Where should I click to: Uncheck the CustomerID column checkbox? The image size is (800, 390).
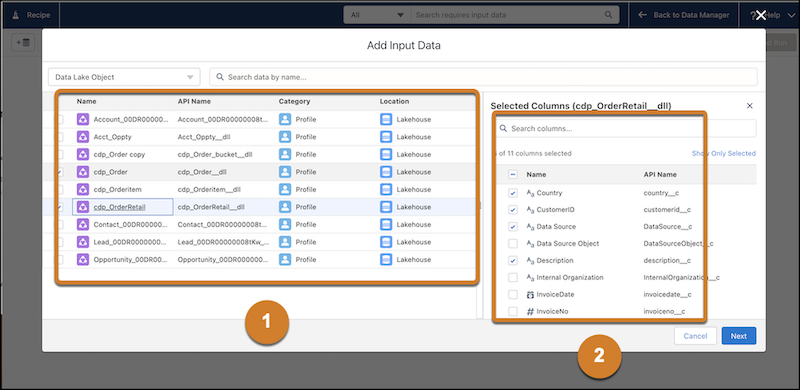point(513,210)
